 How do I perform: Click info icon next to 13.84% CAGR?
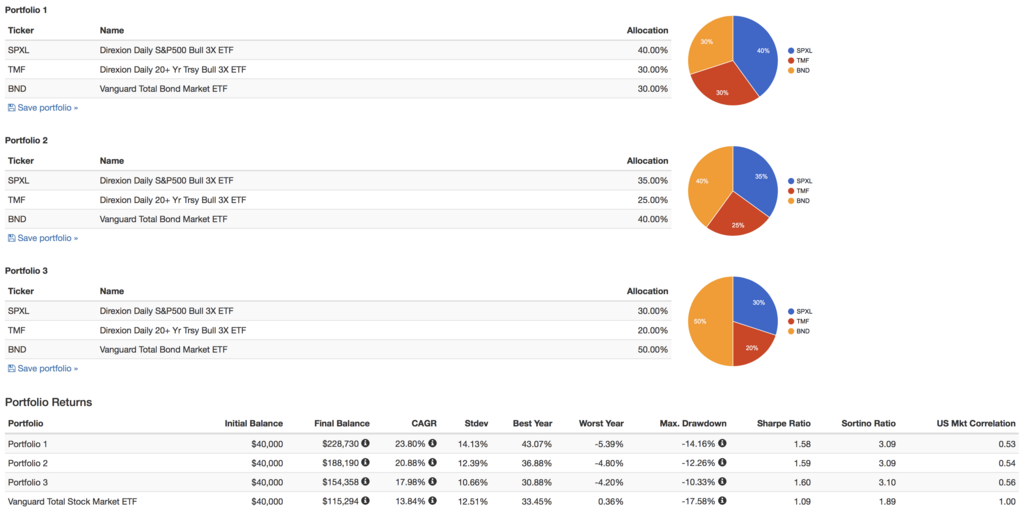[x=432, y=501]
